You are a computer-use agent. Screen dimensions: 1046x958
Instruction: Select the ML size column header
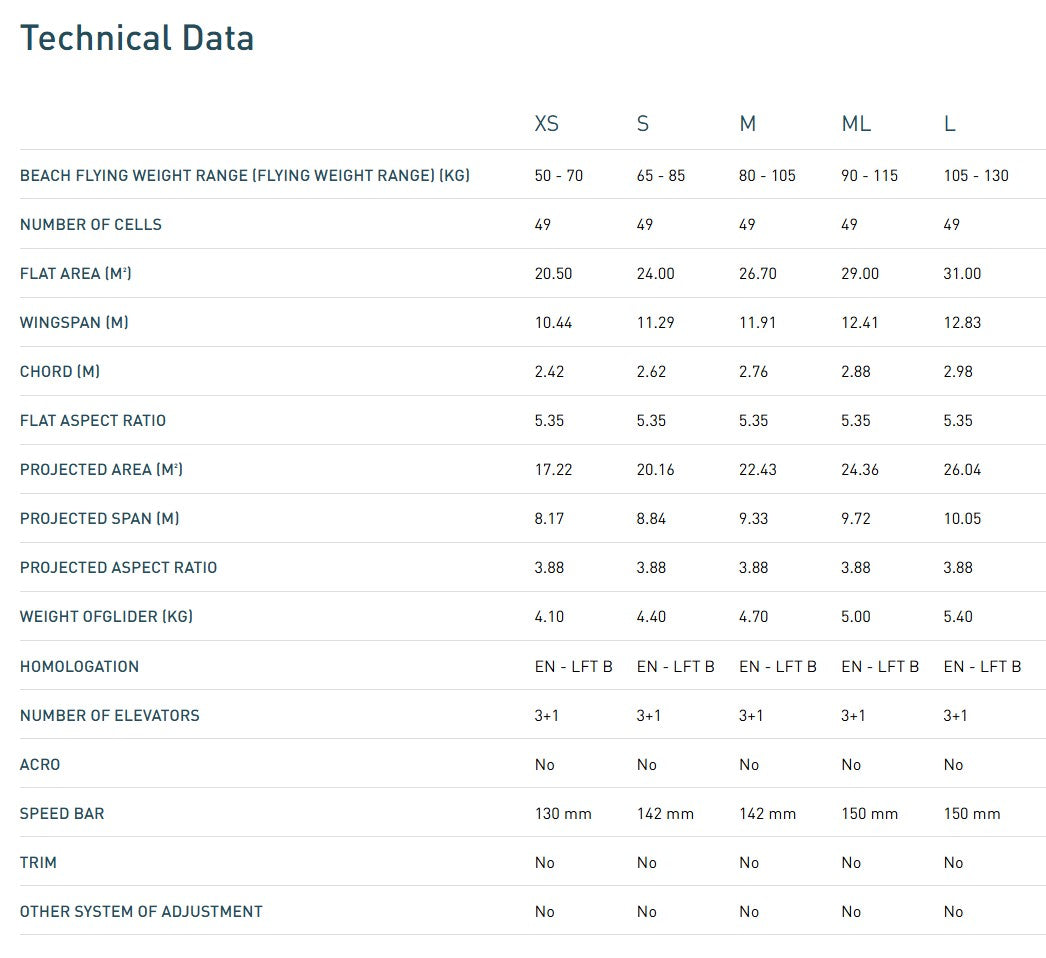tap(856, 124)
